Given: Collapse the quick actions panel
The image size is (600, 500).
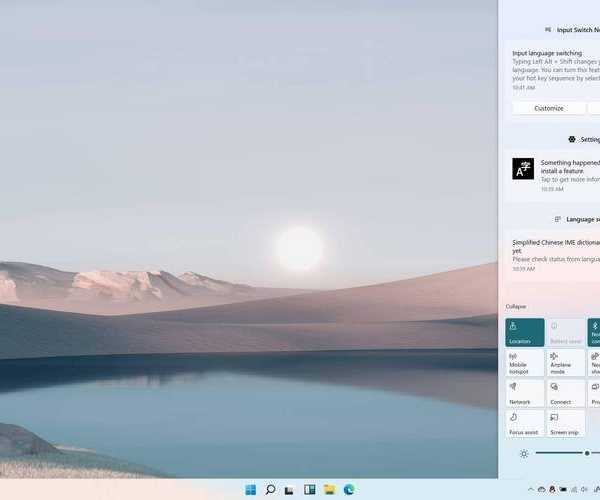Looking at the screenshot, I should [x=516, y=306].
